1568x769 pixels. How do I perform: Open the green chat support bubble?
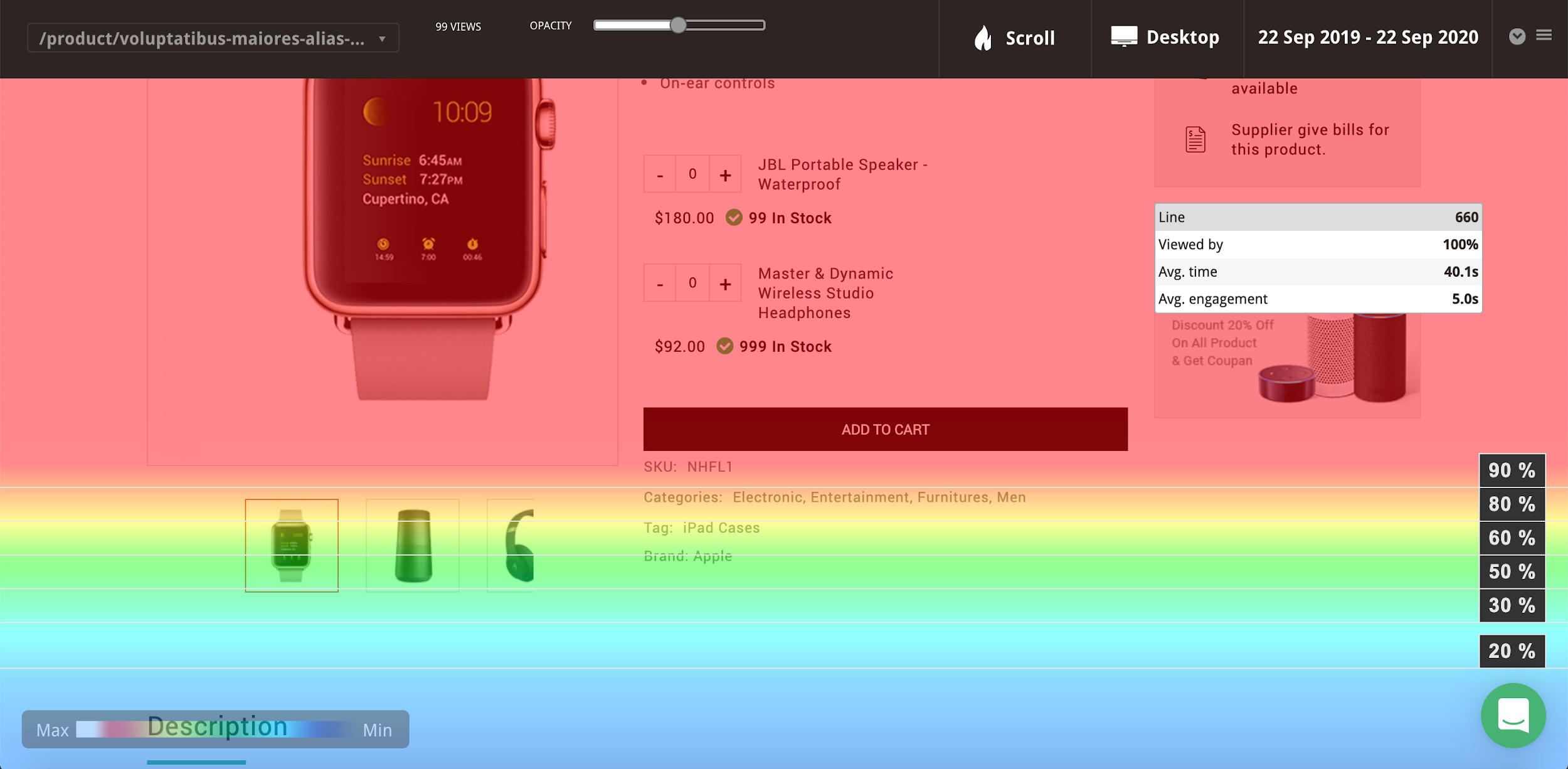coord(1513,716)
